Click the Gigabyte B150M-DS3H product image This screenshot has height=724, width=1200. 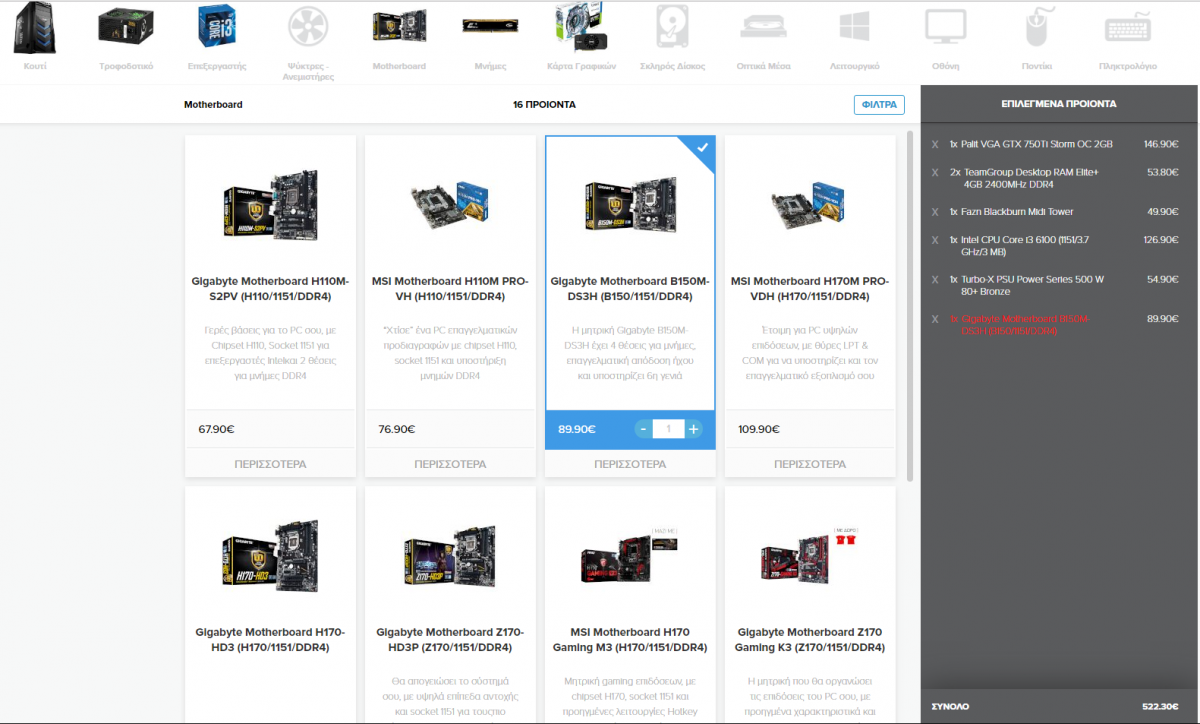[x=630, y=207]
